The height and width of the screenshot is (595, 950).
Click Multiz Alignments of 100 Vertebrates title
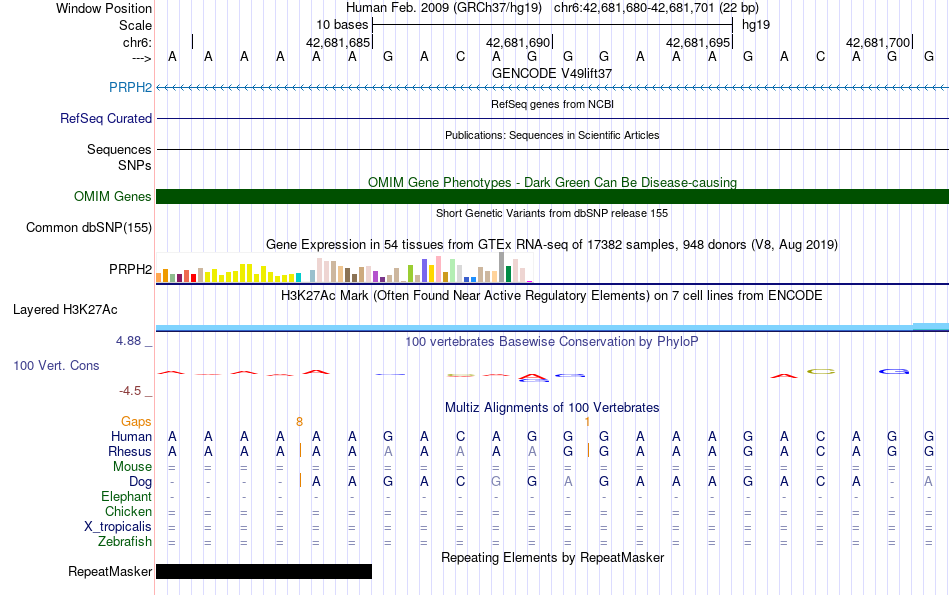[552, 407]
